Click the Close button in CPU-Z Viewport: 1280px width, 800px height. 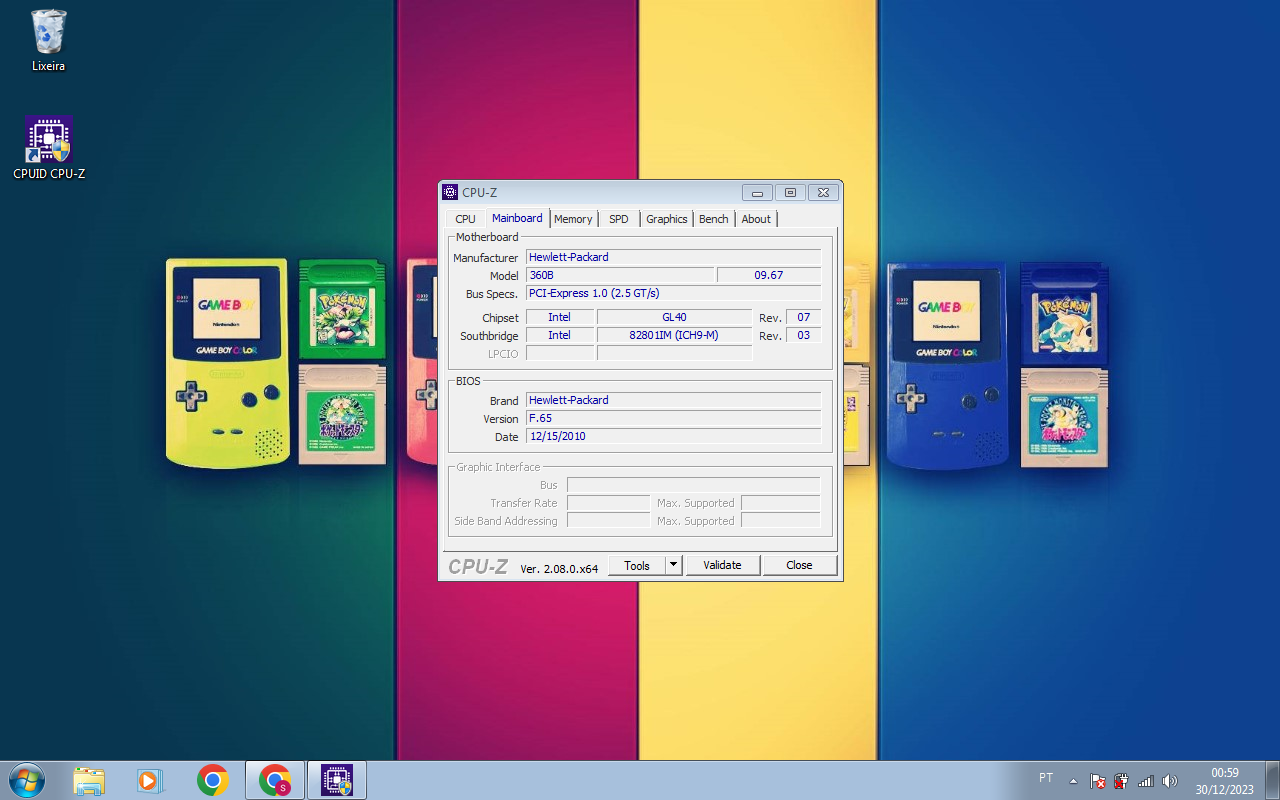(799, 565)
